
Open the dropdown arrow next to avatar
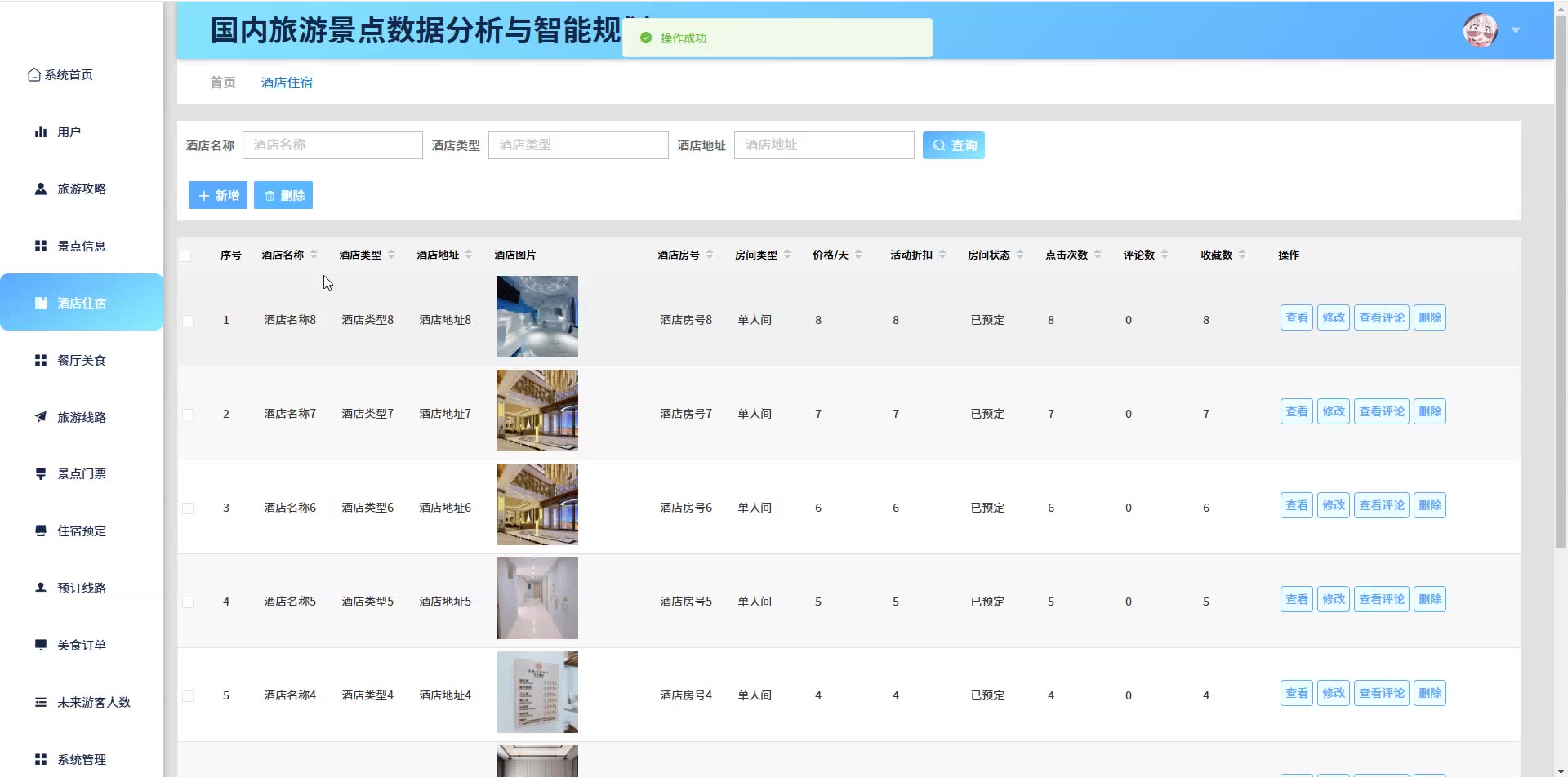[1516, 31]
